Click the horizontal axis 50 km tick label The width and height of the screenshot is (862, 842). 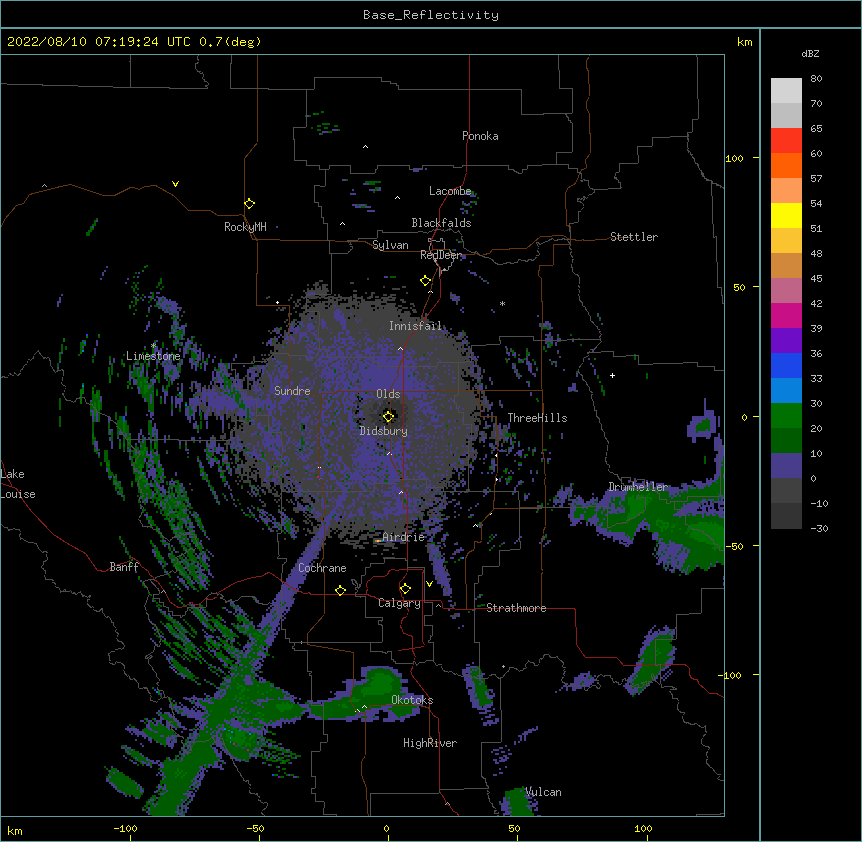[x=514, y=828]
